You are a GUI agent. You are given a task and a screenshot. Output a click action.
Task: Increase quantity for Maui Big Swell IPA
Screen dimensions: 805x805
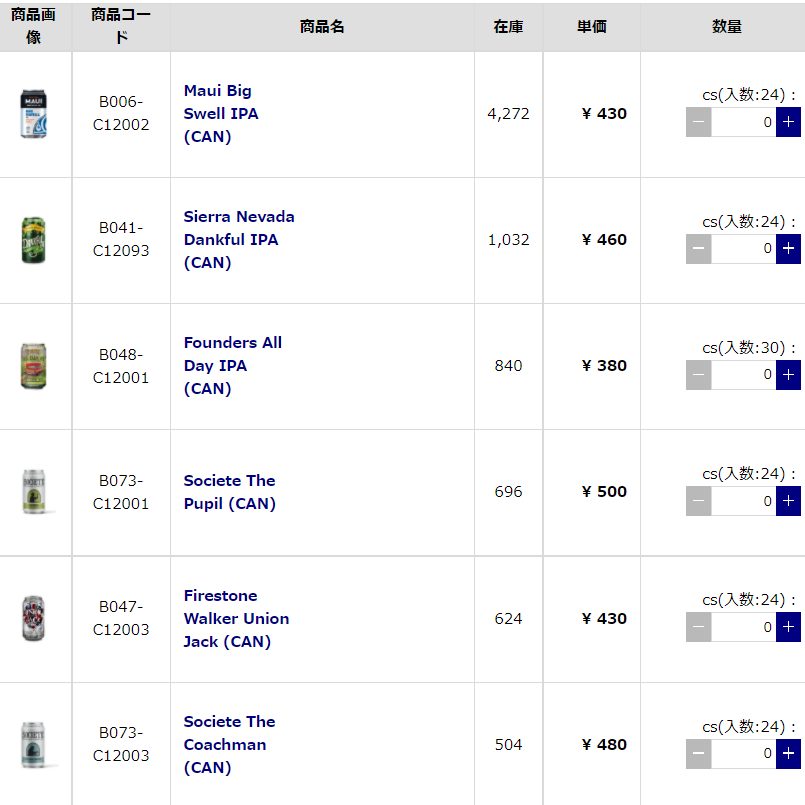click(788, 122)
